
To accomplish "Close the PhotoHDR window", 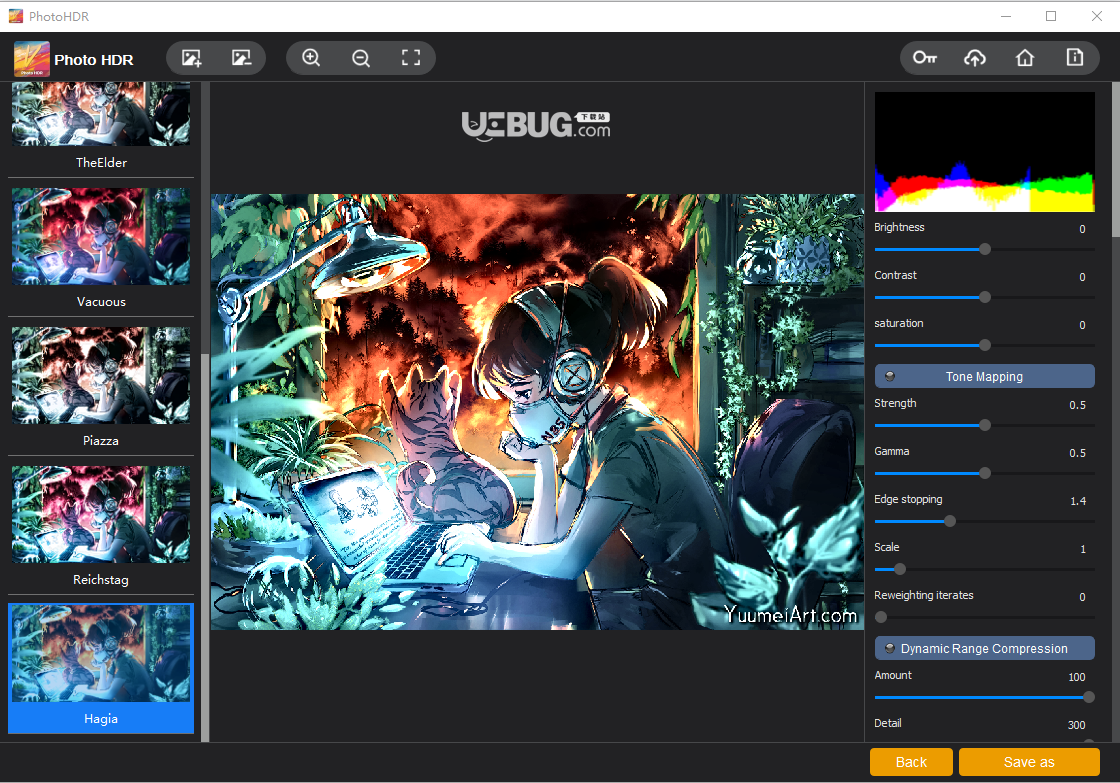I will tap(1096, 16).
